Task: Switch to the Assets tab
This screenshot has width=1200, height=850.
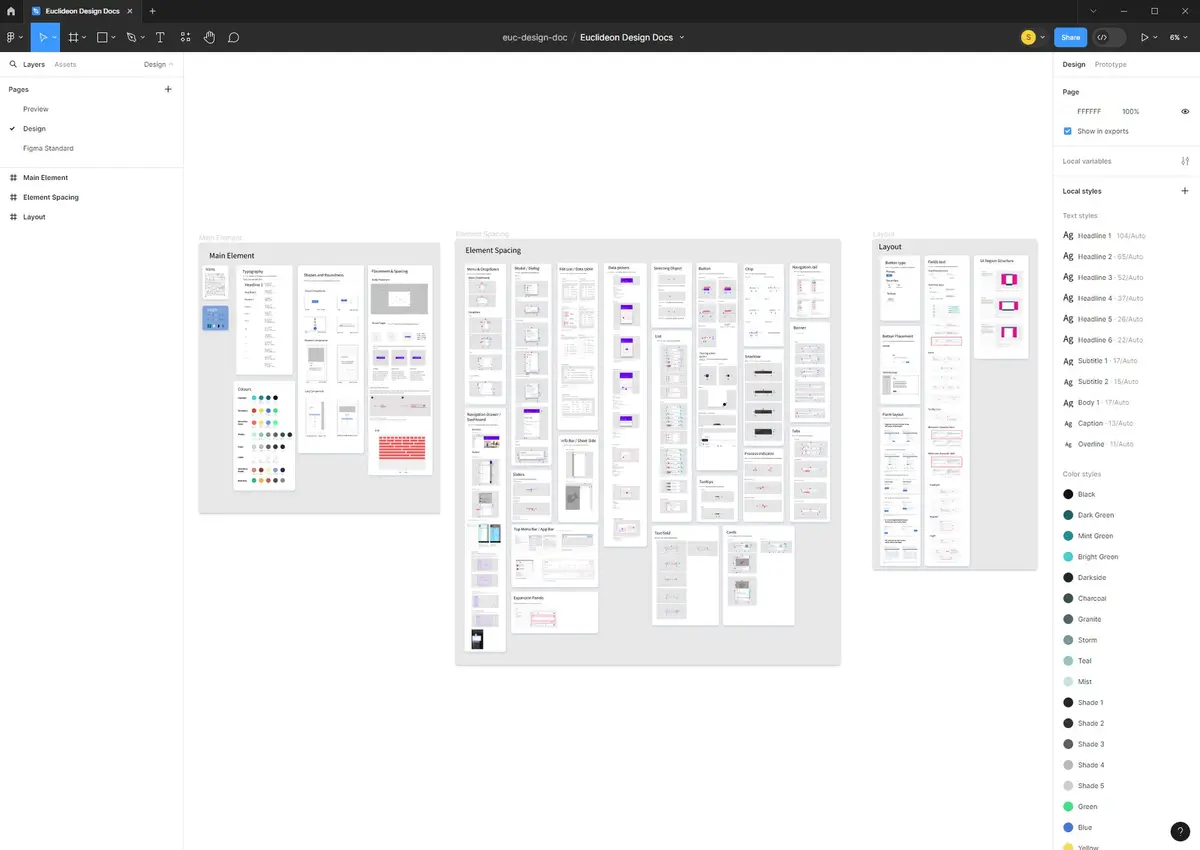Action: click(65, 64)
